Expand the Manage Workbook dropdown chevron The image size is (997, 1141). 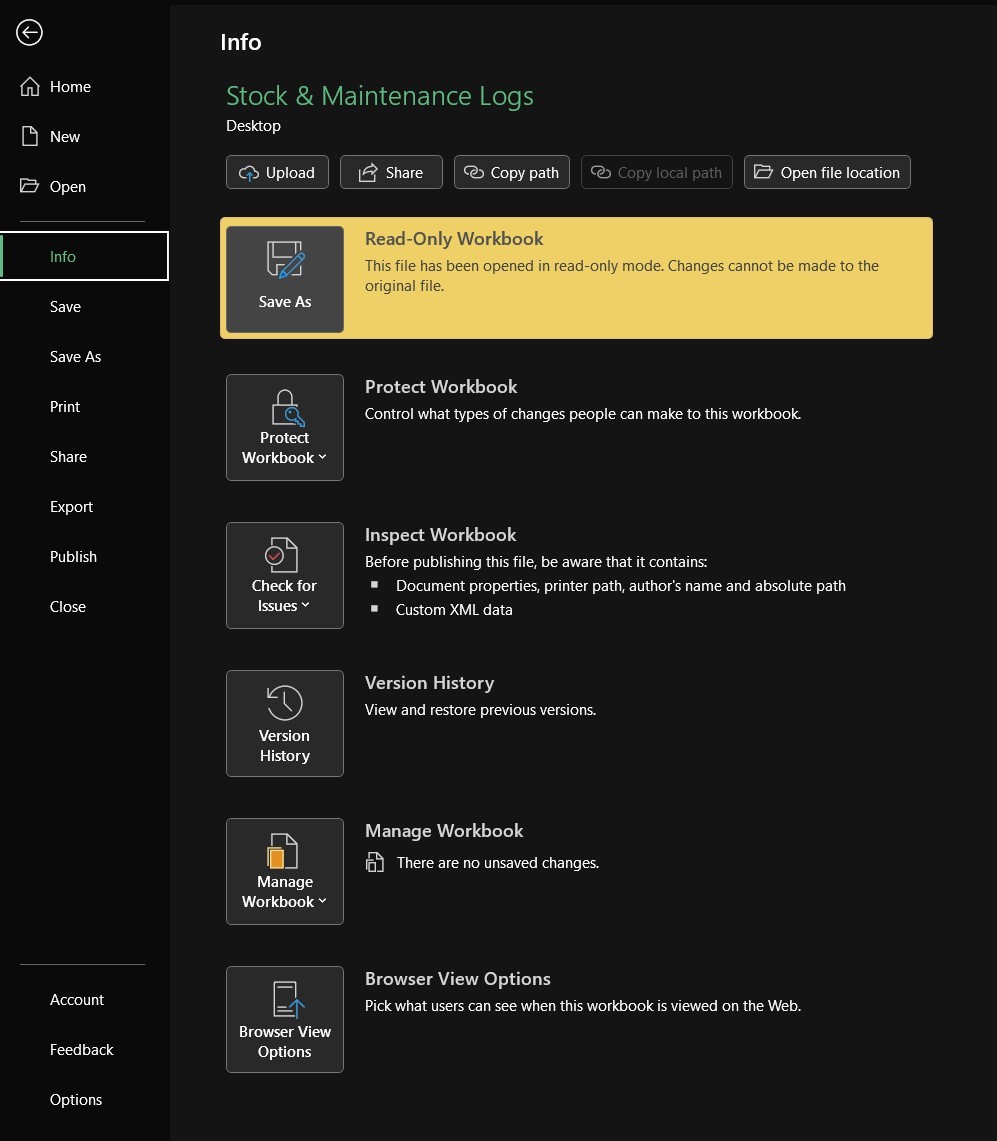[322, 901]
